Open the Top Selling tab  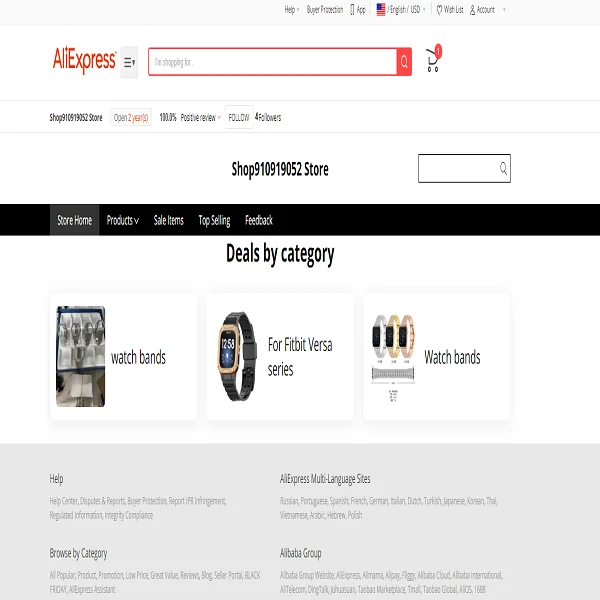214,220
